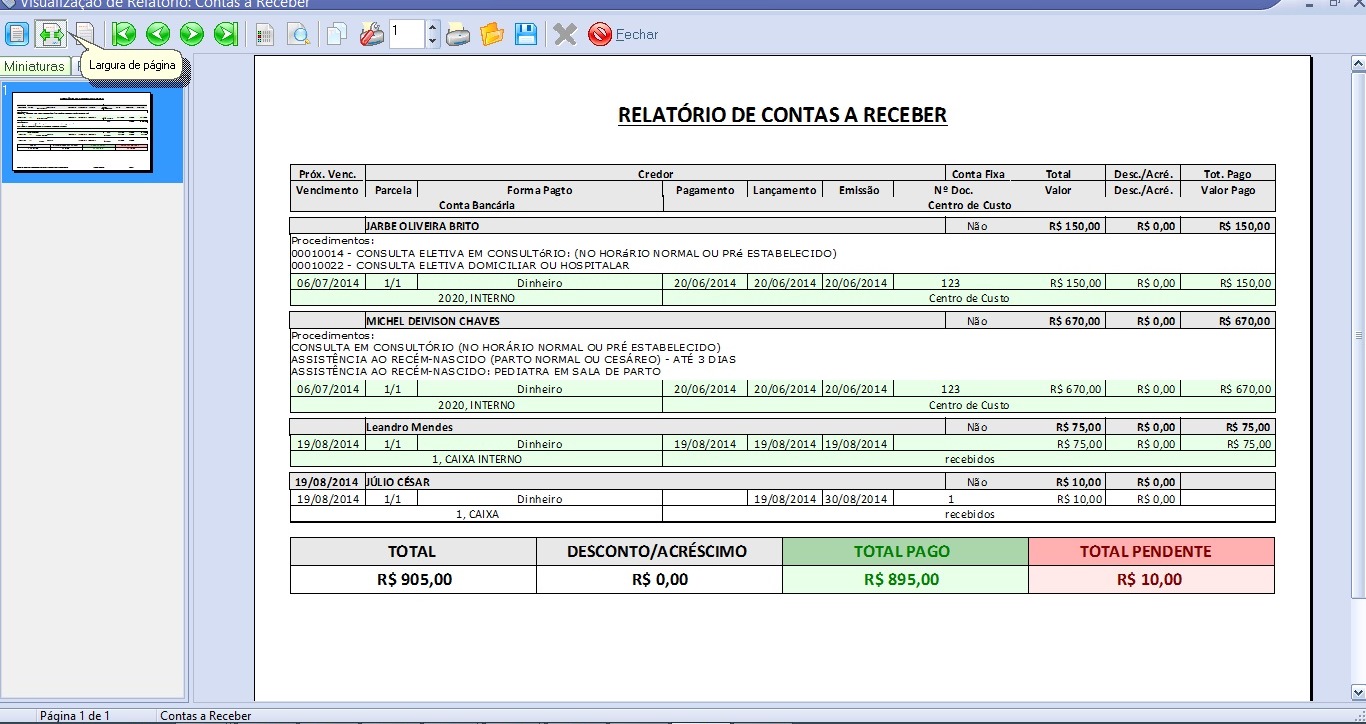Go to the next page

(192, 34)
